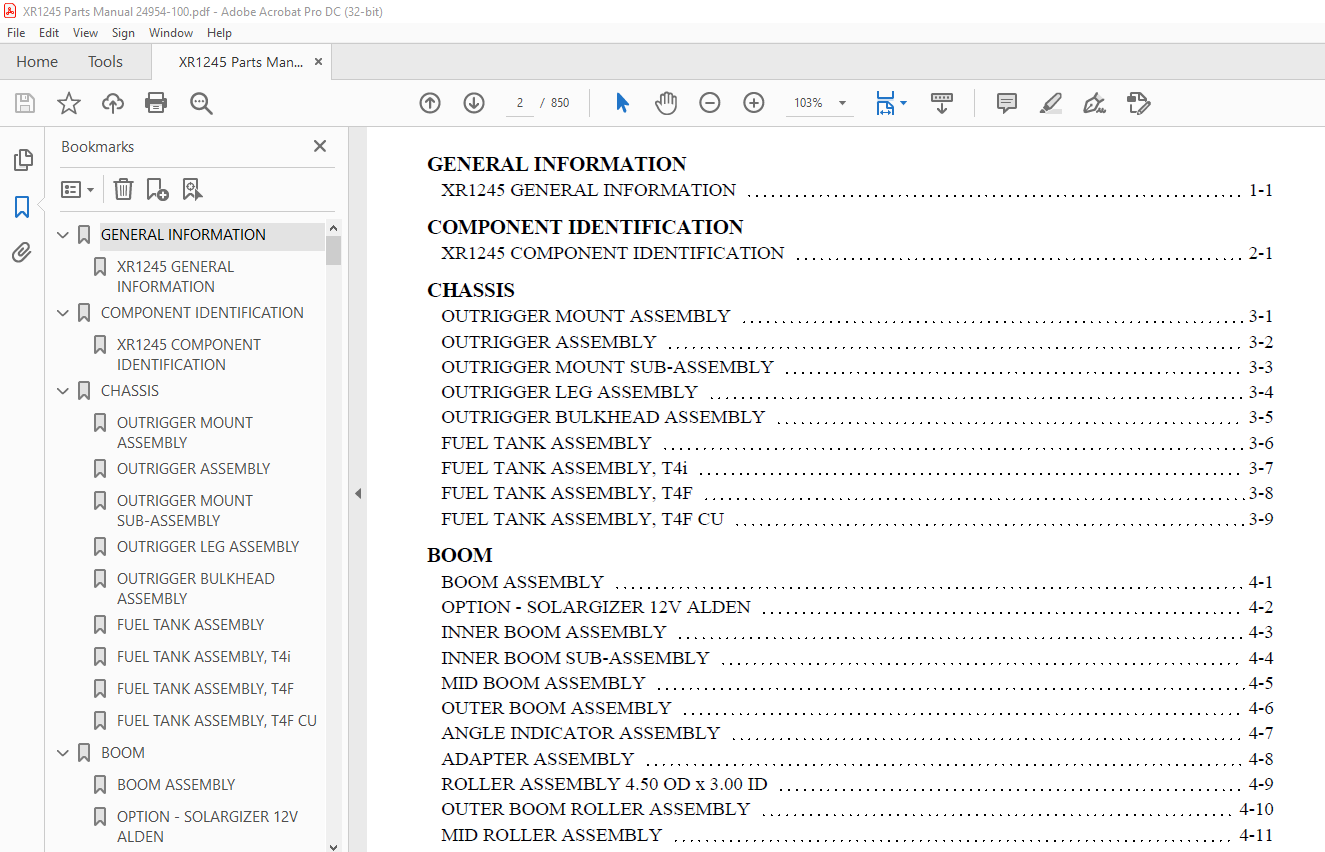Open the Edit menu
1325x852 pixels.
(x=49, y=33)
